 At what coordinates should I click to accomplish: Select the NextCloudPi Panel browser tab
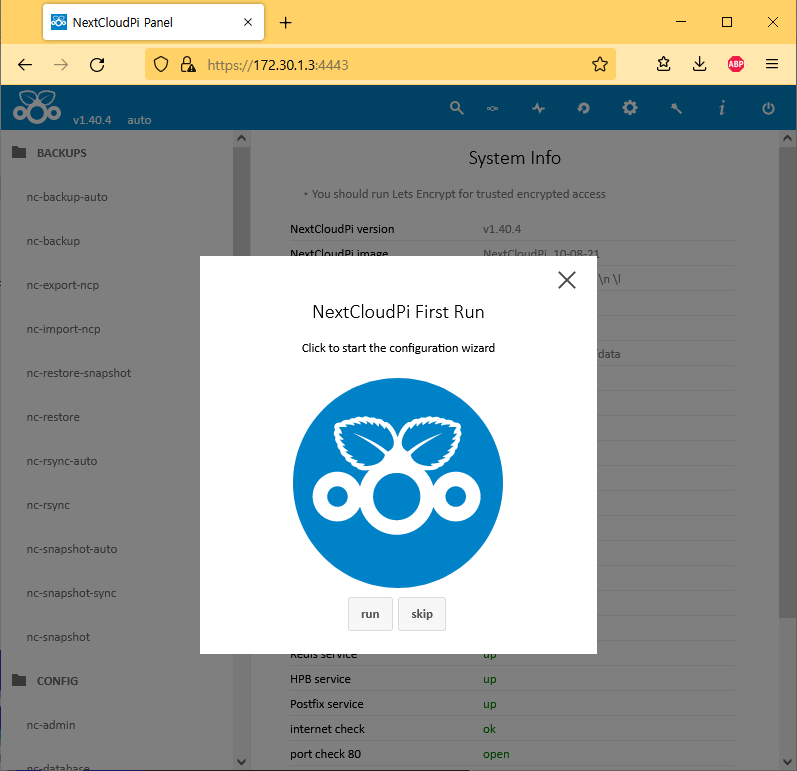pyautogui.click(x=154, y=22)
